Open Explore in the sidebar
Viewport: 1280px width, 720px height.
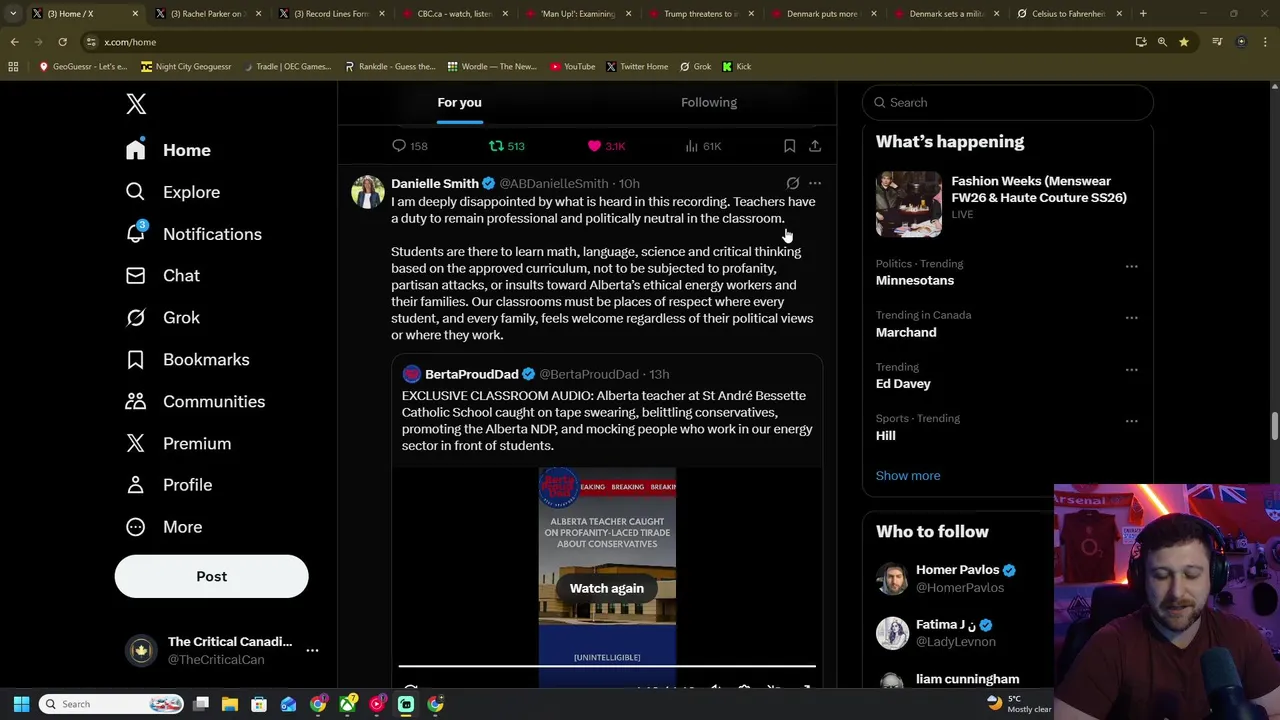(172, 192)
